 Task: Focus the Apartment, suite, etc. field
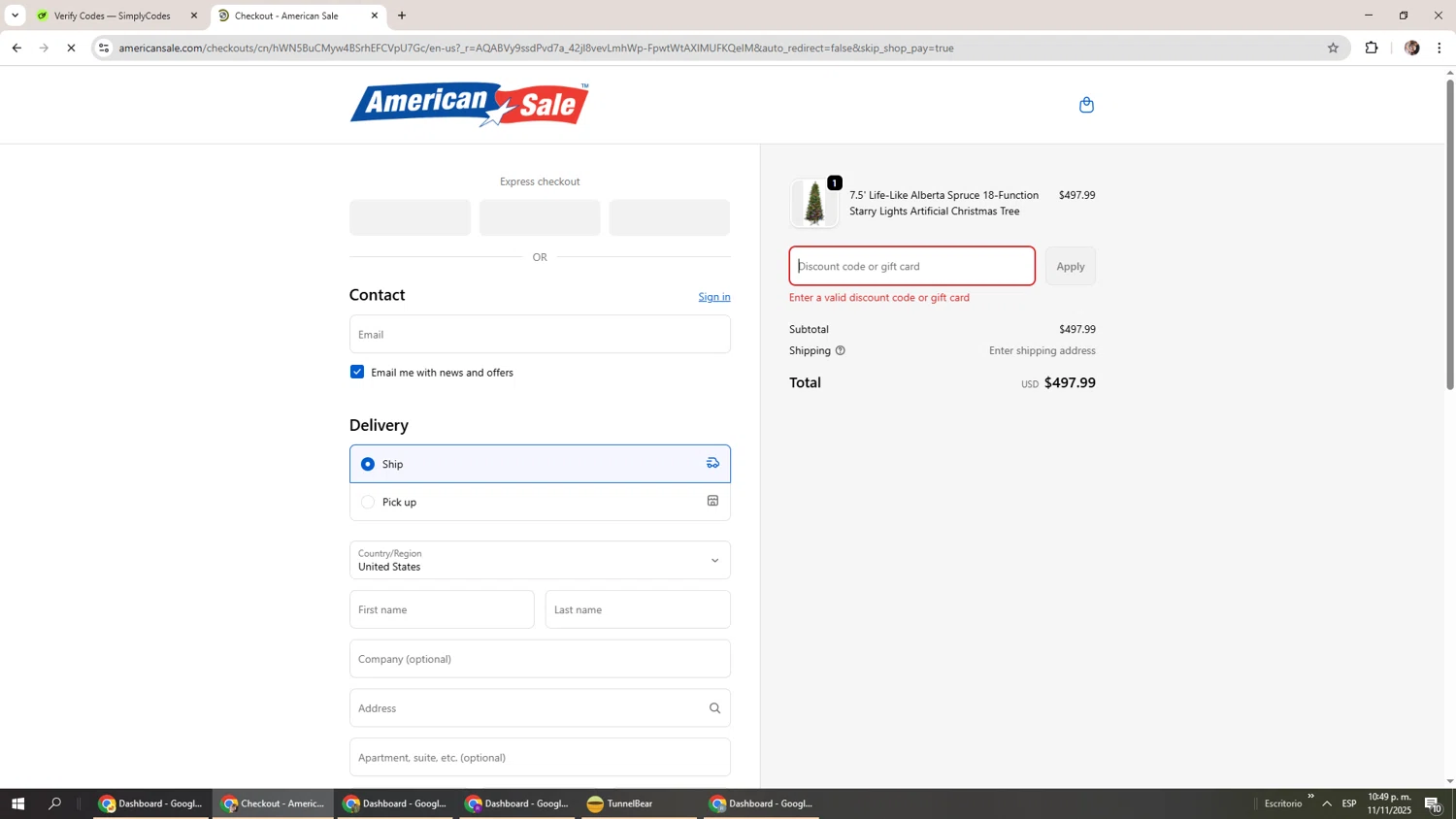tap(540, 757)
